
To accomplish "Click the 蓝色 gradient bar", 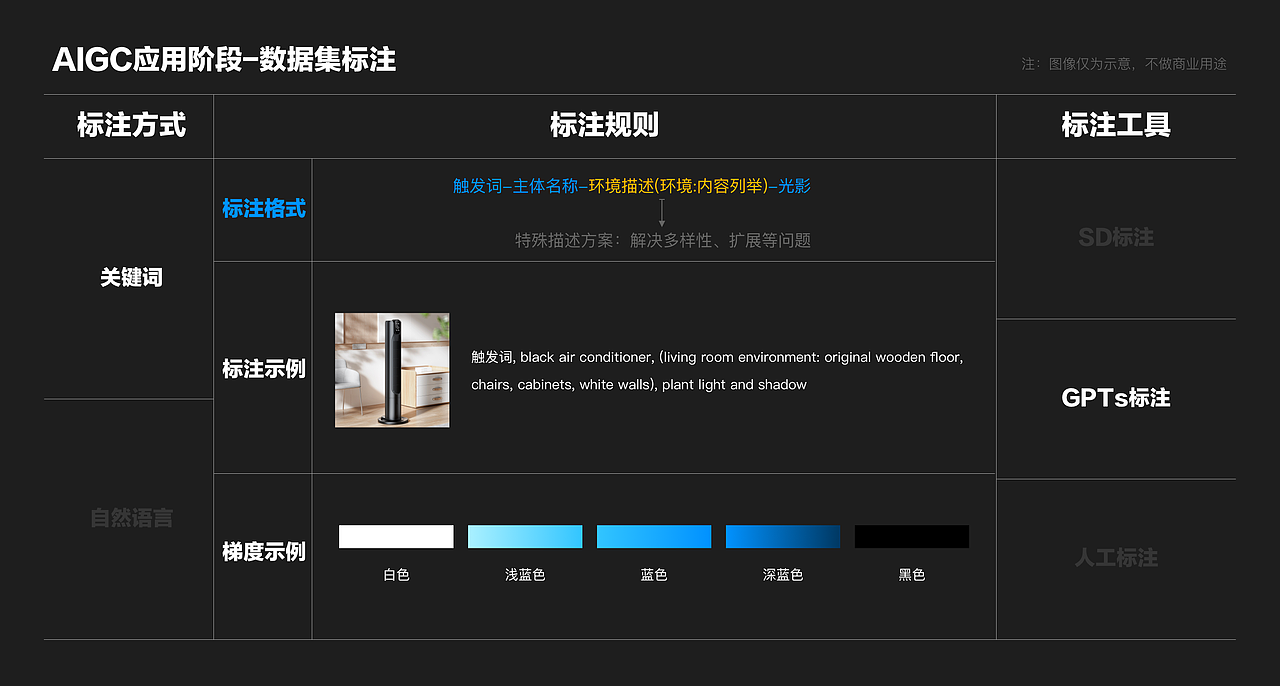I will point(653,536).
